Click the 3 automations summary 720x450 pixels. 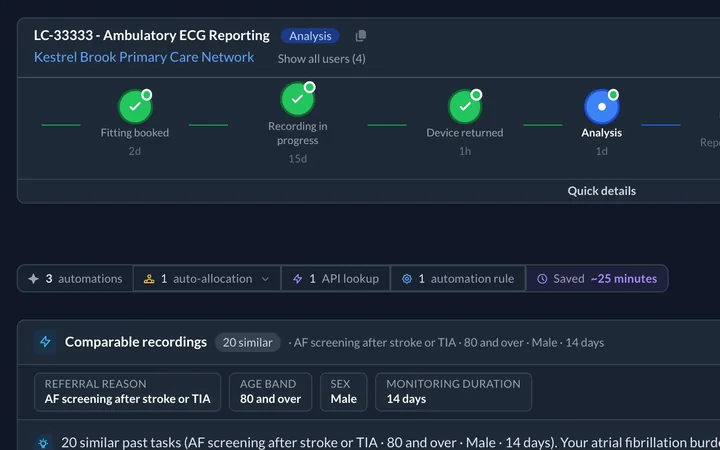pyautogui.click(x=75, y=279)
